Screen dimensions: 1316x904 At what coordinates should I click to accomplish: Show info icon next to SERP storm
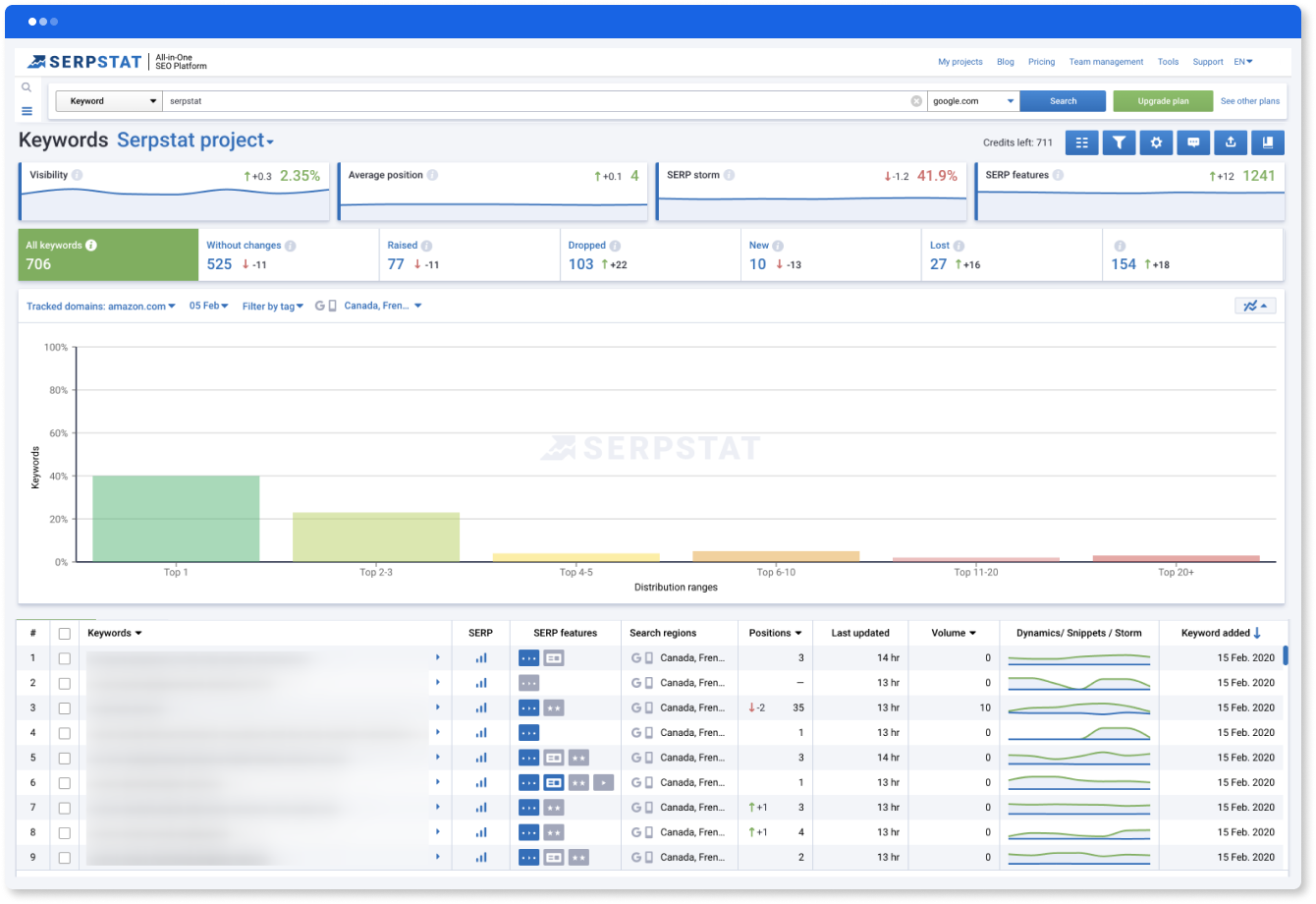tap(729, 175)
